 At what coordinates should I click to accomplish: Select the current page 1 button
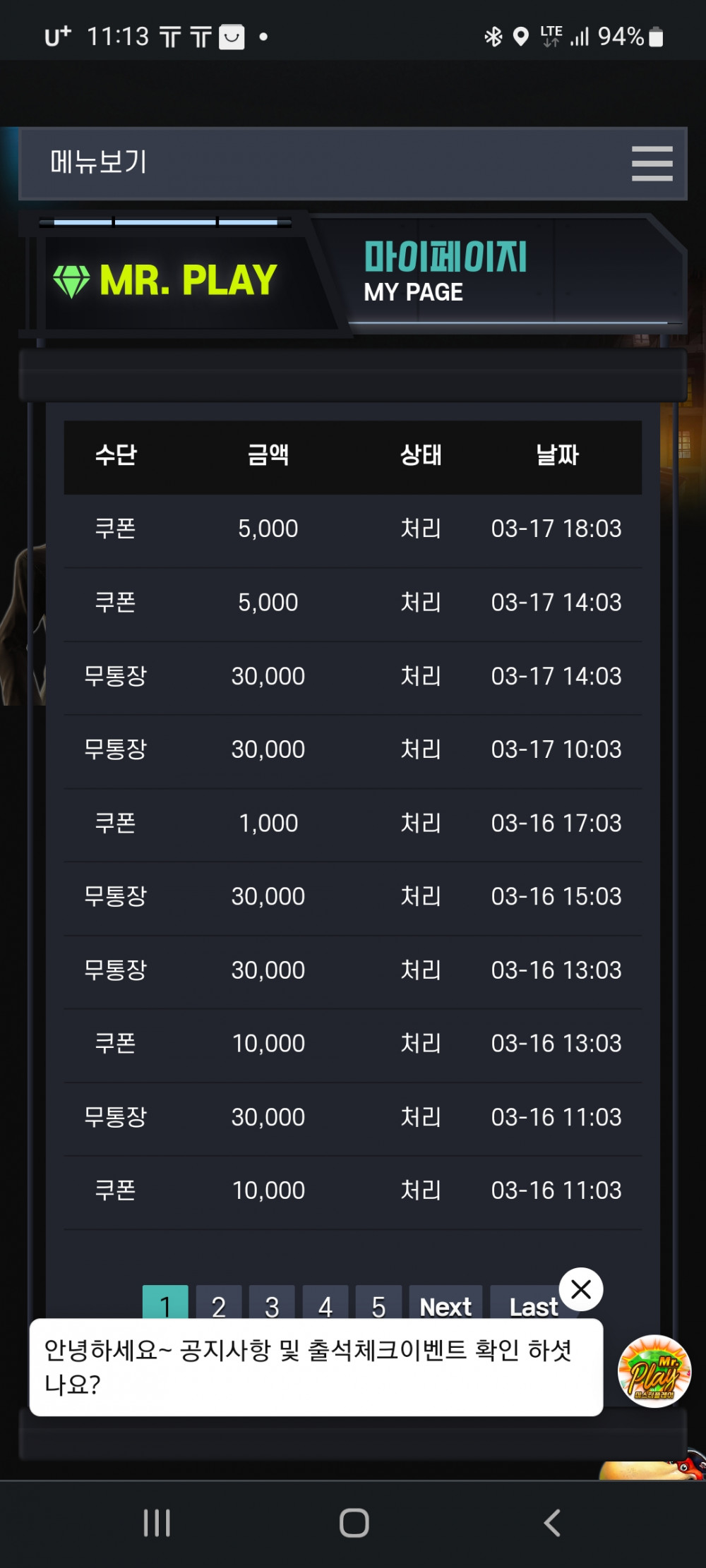coord(165,1303)
